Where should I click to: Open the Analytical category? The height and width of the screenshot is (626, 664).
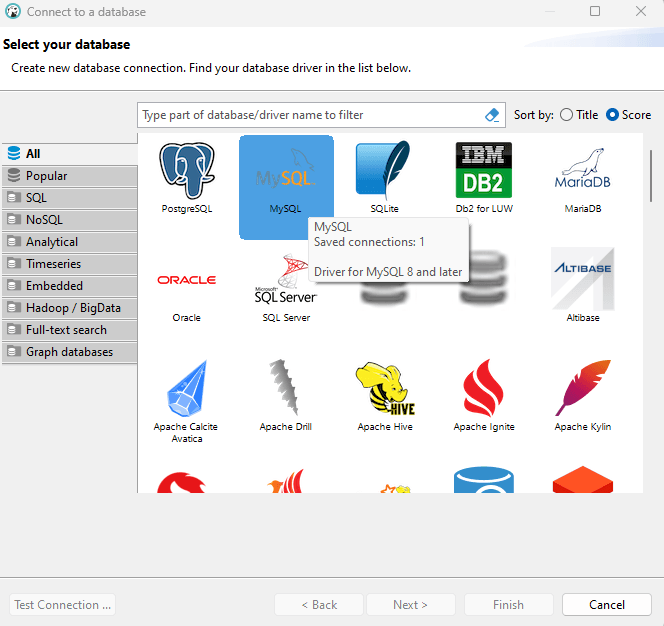pos(70,242)
